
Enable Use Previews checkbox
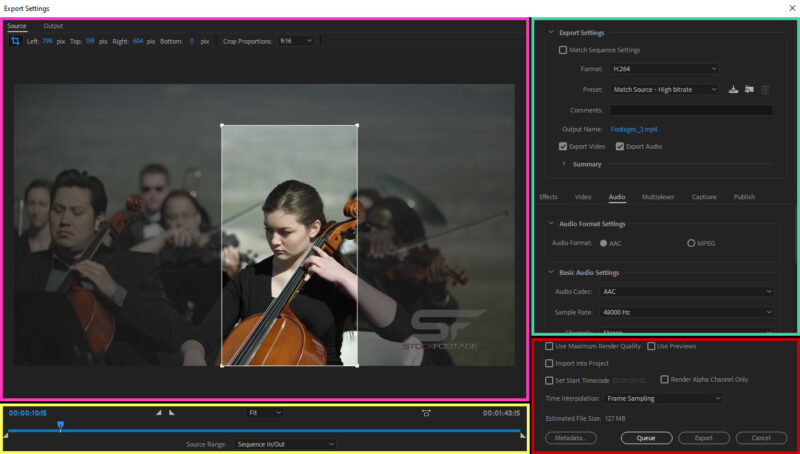[651, 346]
